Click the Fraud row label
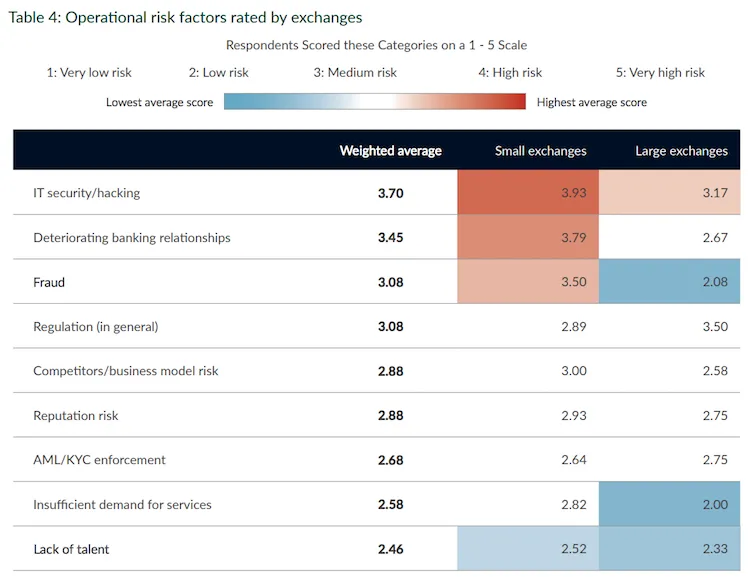750x578 pixels. click(49, 282)
